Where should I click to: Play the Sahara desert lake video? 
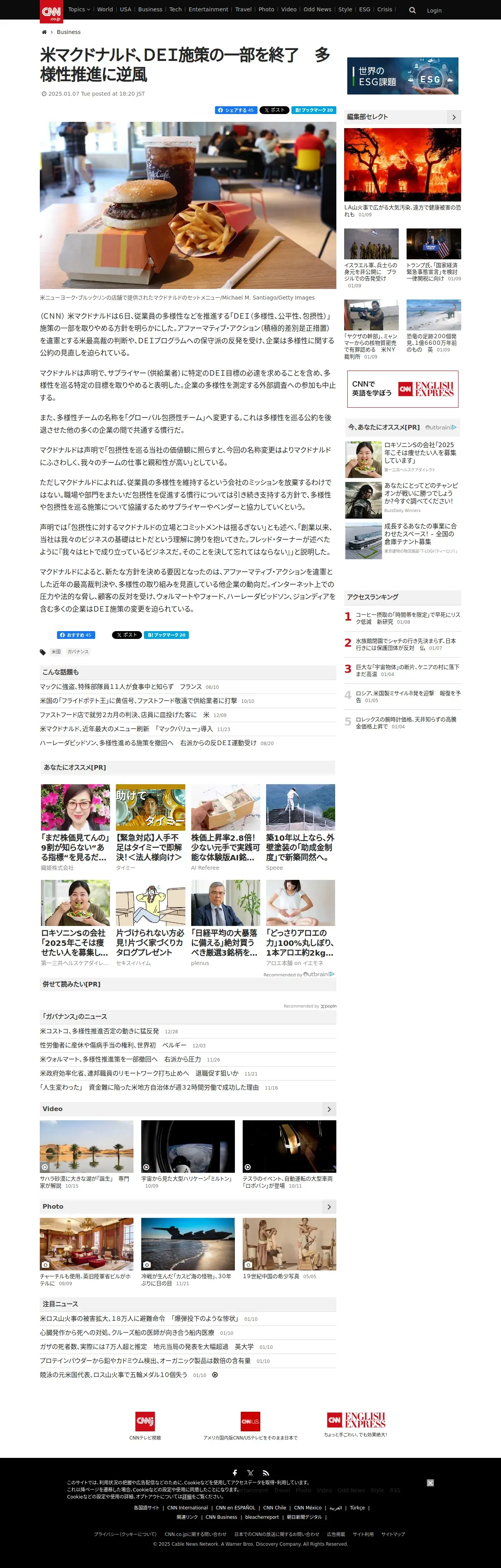tap(86, 1146)
